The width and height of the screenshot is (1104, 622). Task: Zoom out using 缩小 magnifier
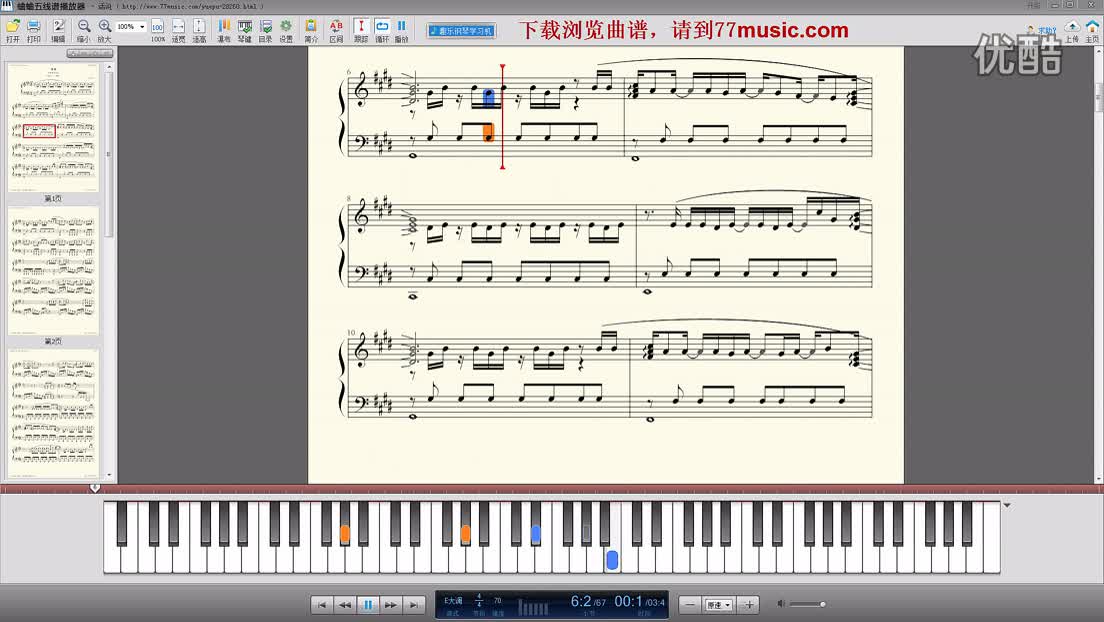[x=84, y=30]
